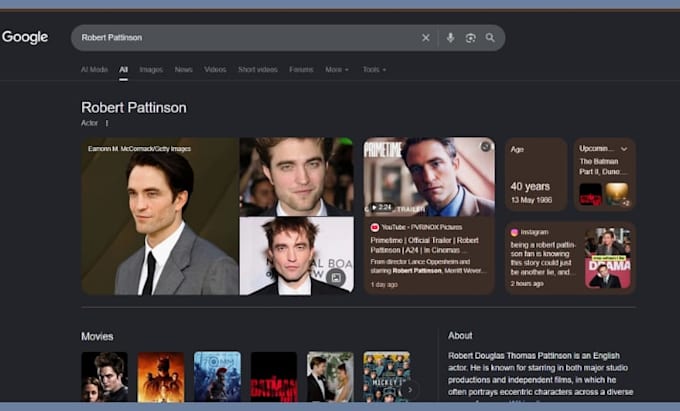Click the '13 May 1986' birth date text

(x=531, y=200)
